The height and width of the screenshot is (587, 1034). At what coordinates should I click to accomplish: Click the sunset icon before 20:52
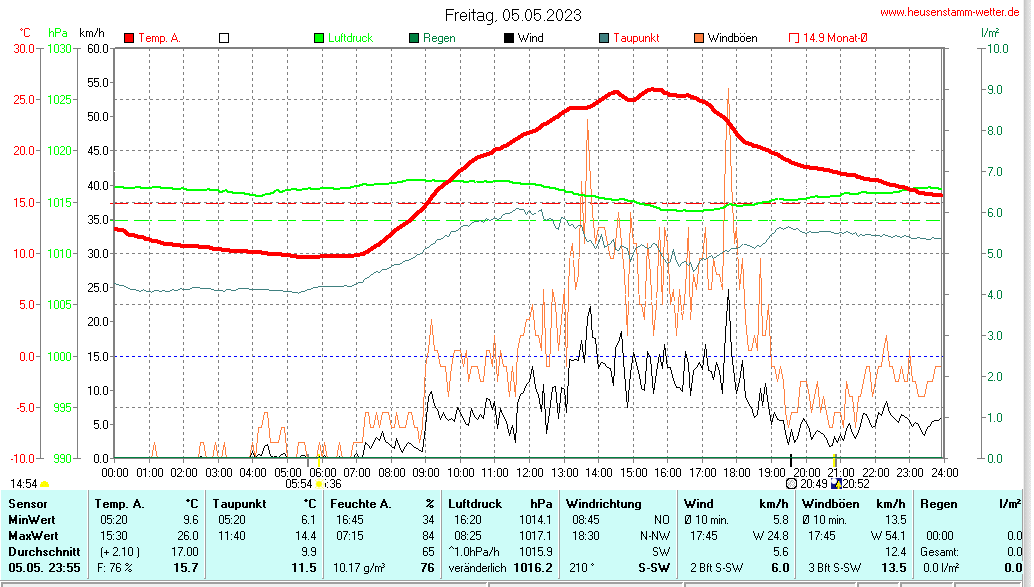click(x=836, y=483)
